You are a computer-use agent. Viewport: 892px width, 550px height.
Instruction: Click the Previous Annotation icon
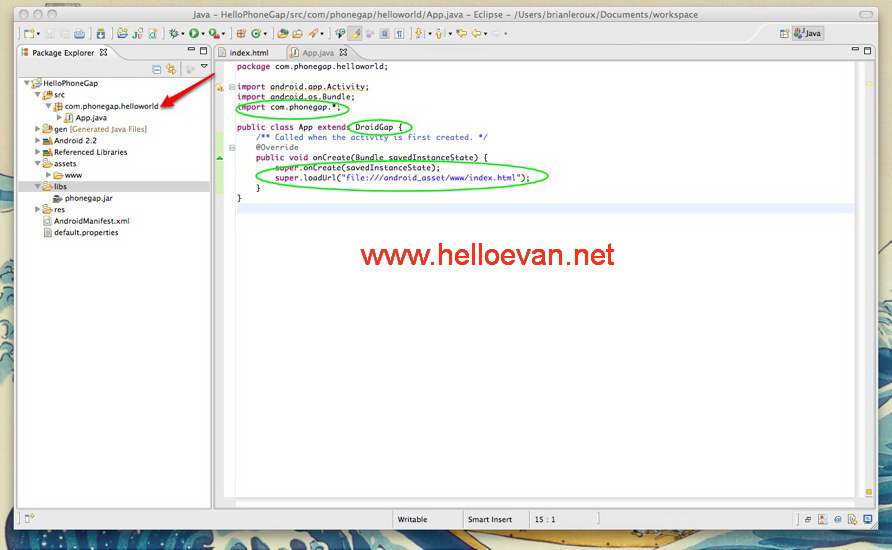pos(440,34)
